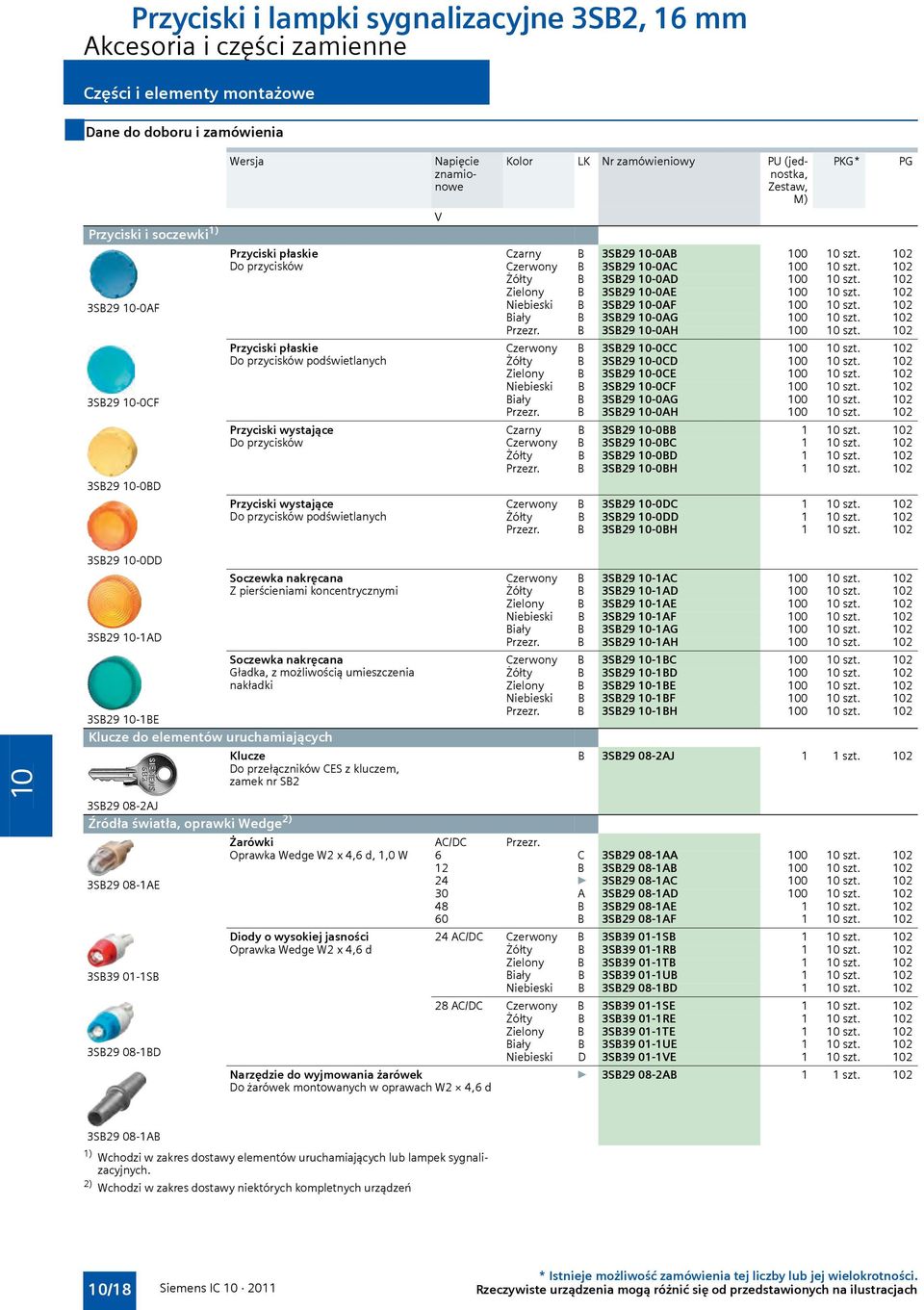Click the 'Wersja' column header
Viewport: 924px width, 1310px height.
click(246, 162)
